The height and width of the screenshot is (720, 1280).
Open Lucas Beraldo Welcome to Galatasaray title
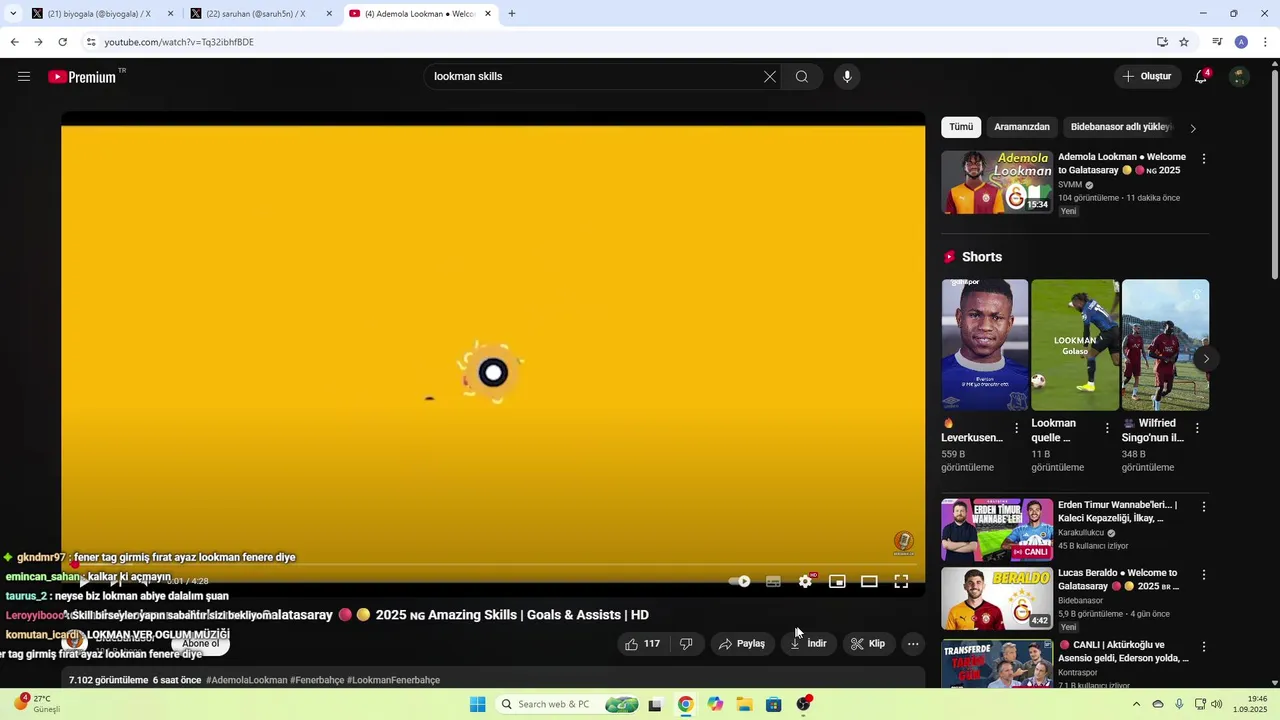(1118, 580)
